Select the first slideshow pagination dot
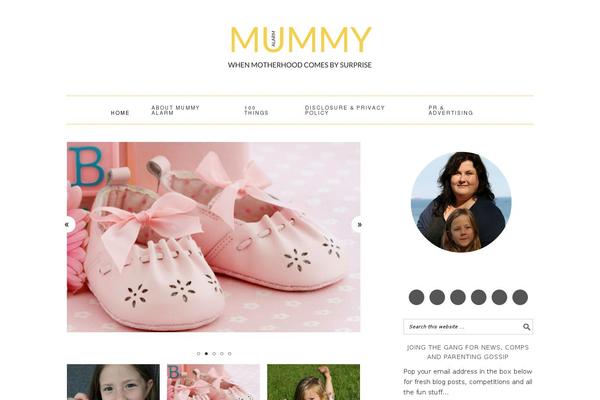The image size is (600, 400). click(198, 354)
